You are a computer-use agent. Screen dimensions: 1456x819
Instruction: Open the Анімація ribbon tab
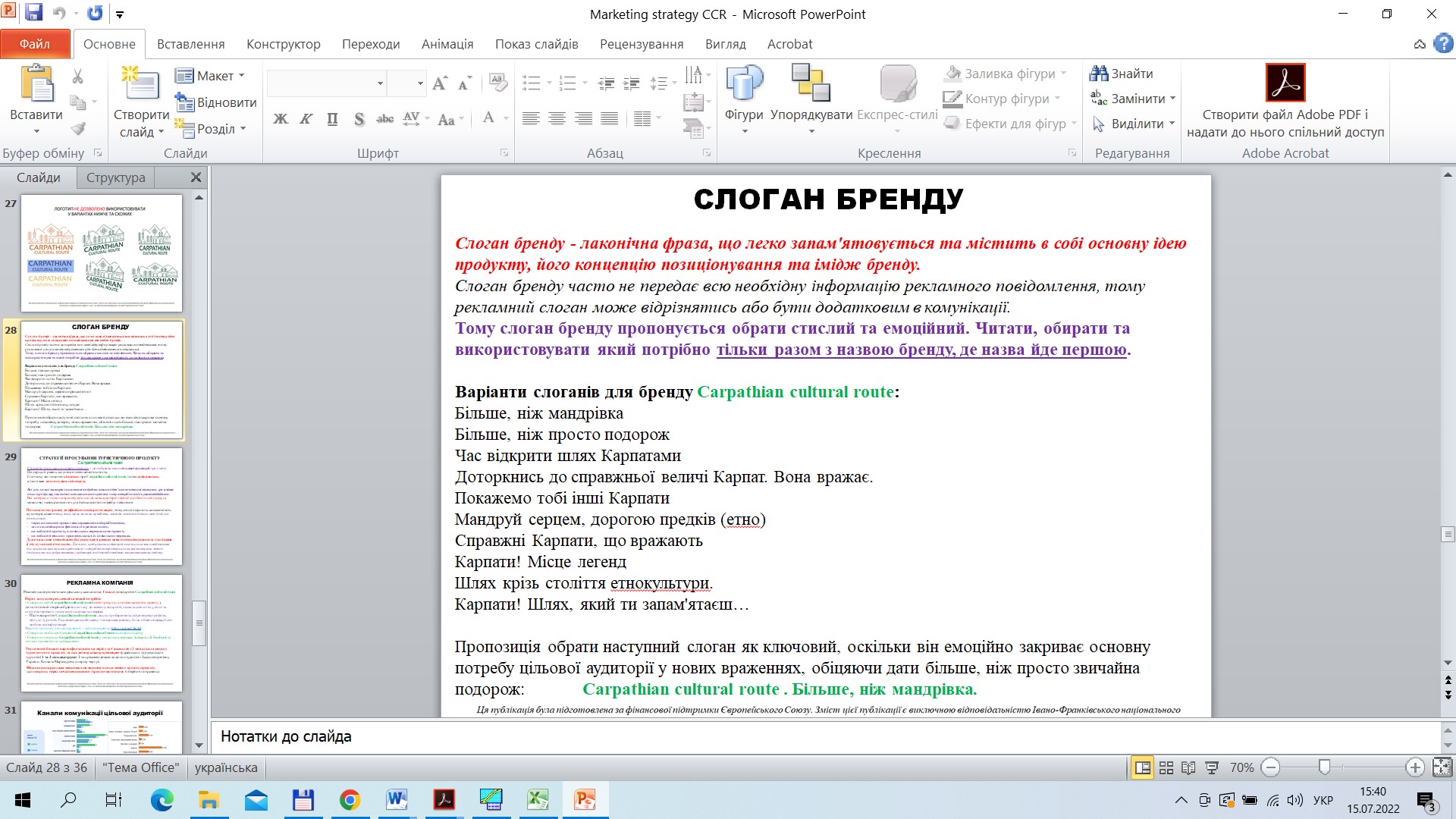pyautogui.click(x=447, y=44)
